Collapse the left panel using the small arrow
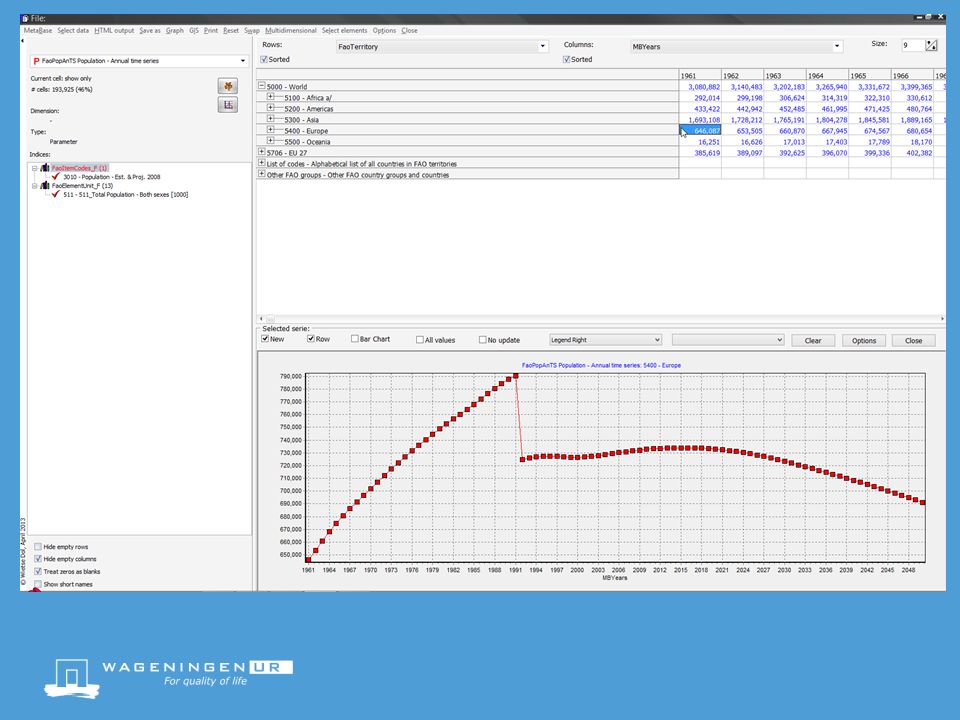 pos(23,41)
